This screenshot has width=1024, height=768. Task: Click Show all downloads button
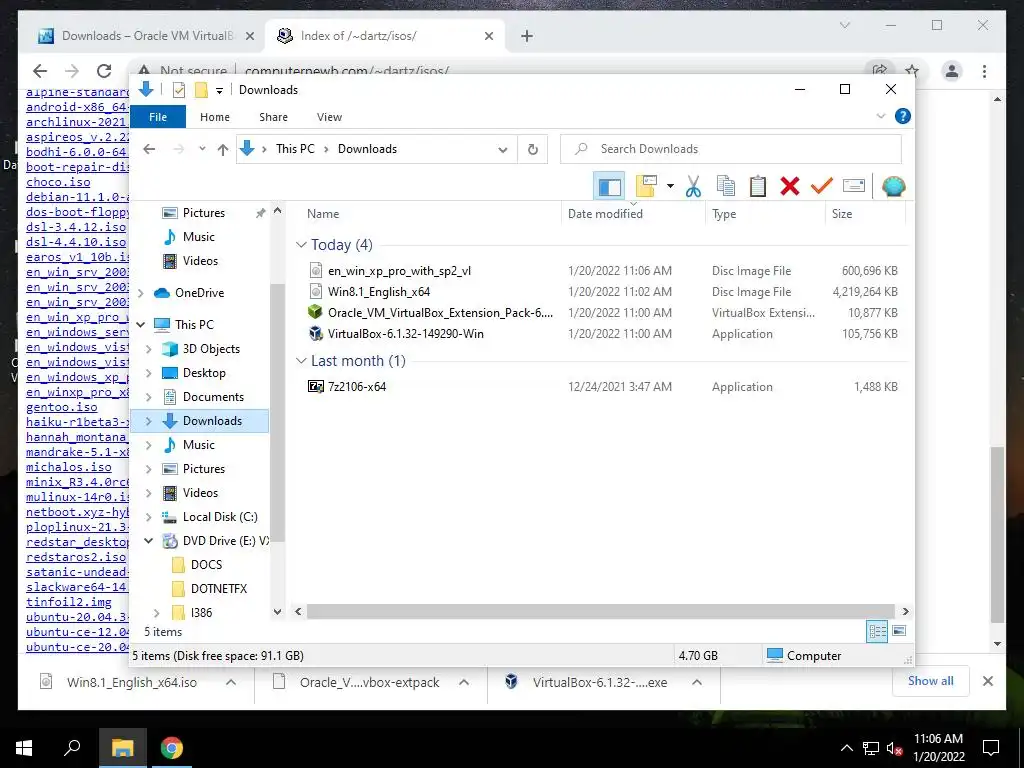tap(931, 681)
